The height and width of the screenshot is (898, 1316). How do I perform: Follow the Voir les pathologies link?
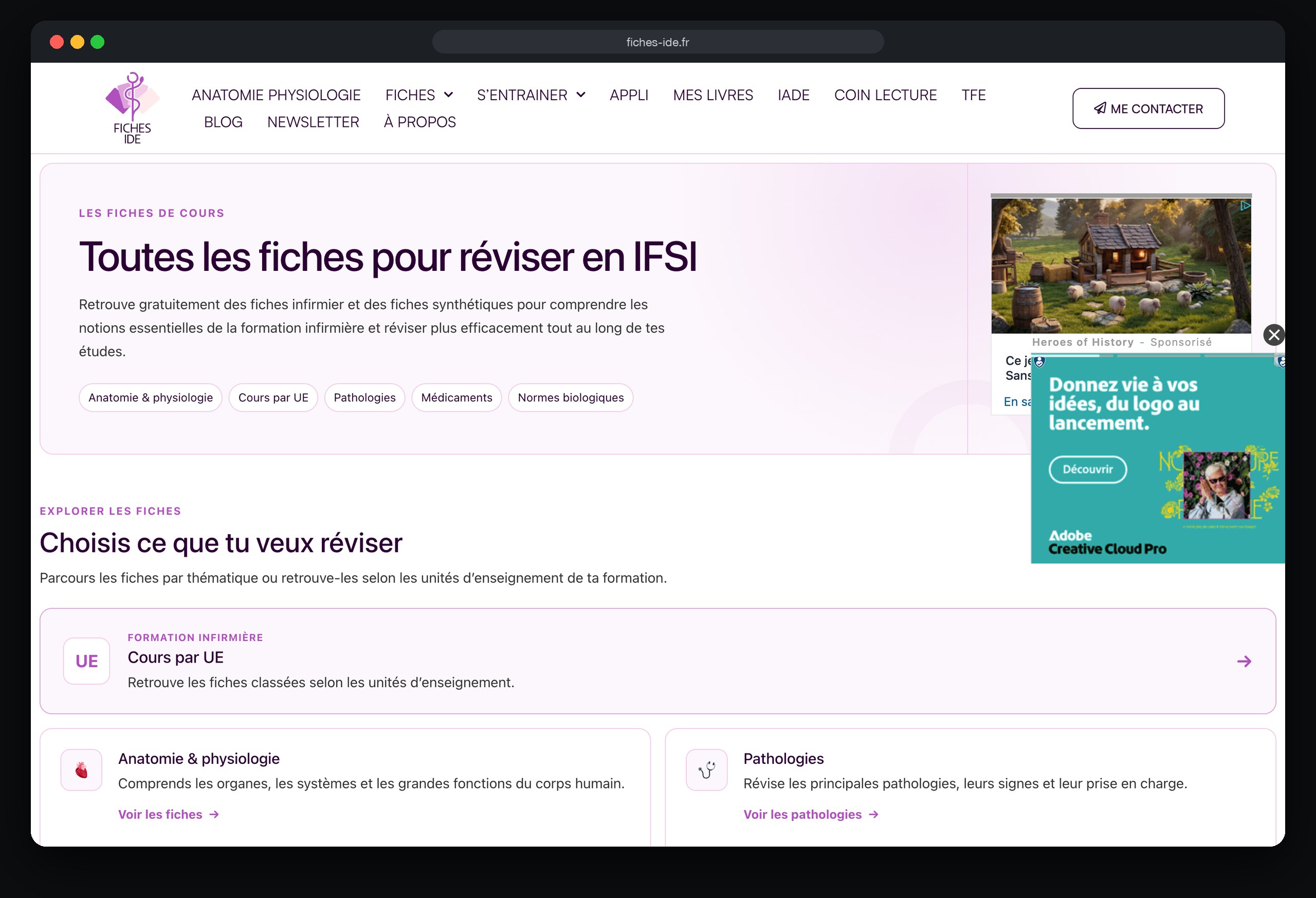(811, 814)
